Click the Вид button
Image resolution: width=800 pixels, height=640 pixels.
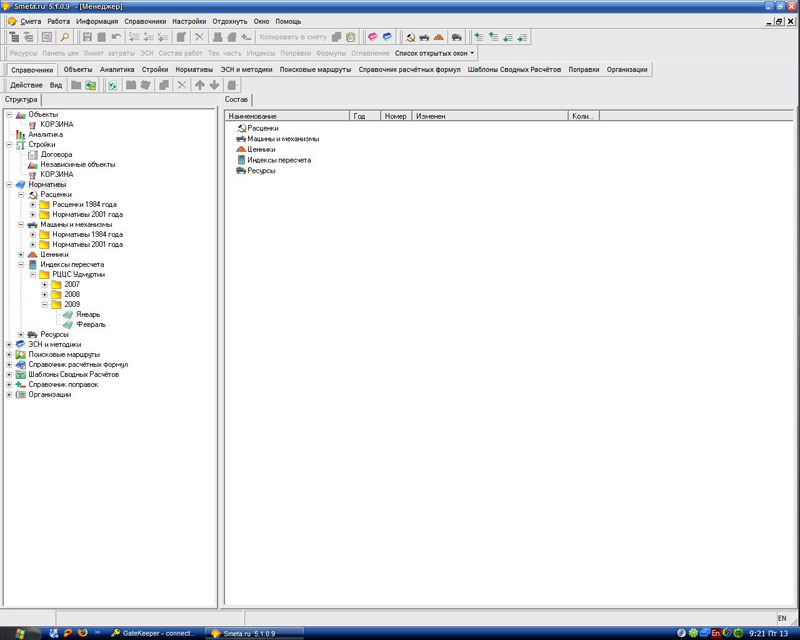pos(56,85)
